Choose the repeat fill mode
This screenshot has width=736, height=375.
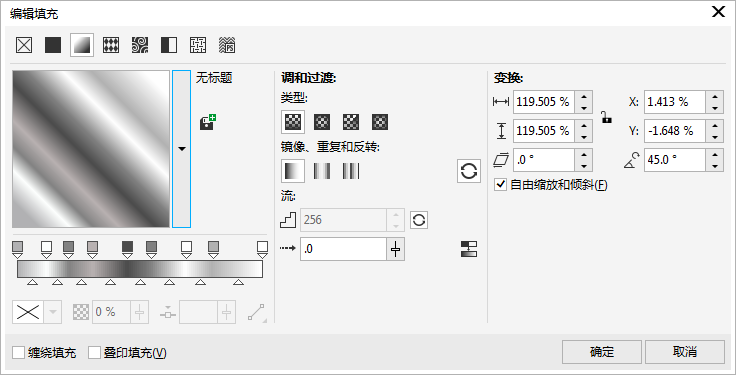351,171
